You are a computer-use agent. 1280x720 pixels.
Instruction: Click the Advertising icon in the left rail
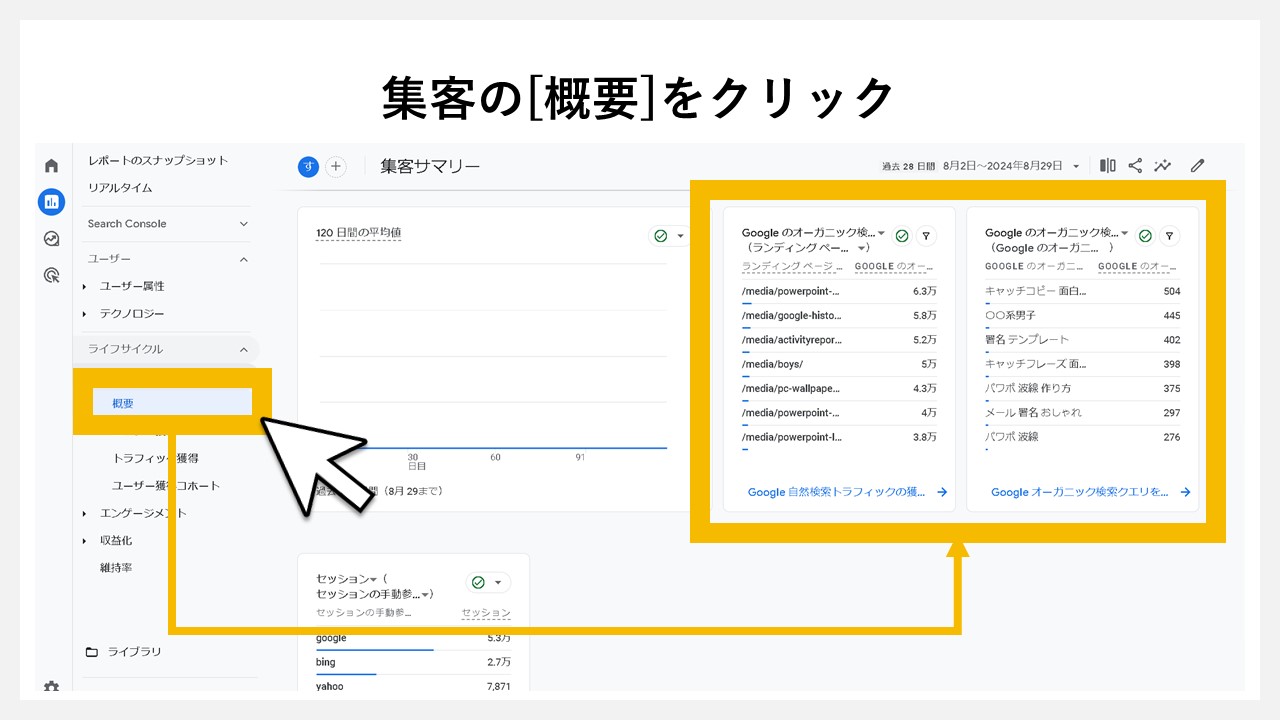tap(51, 275)
